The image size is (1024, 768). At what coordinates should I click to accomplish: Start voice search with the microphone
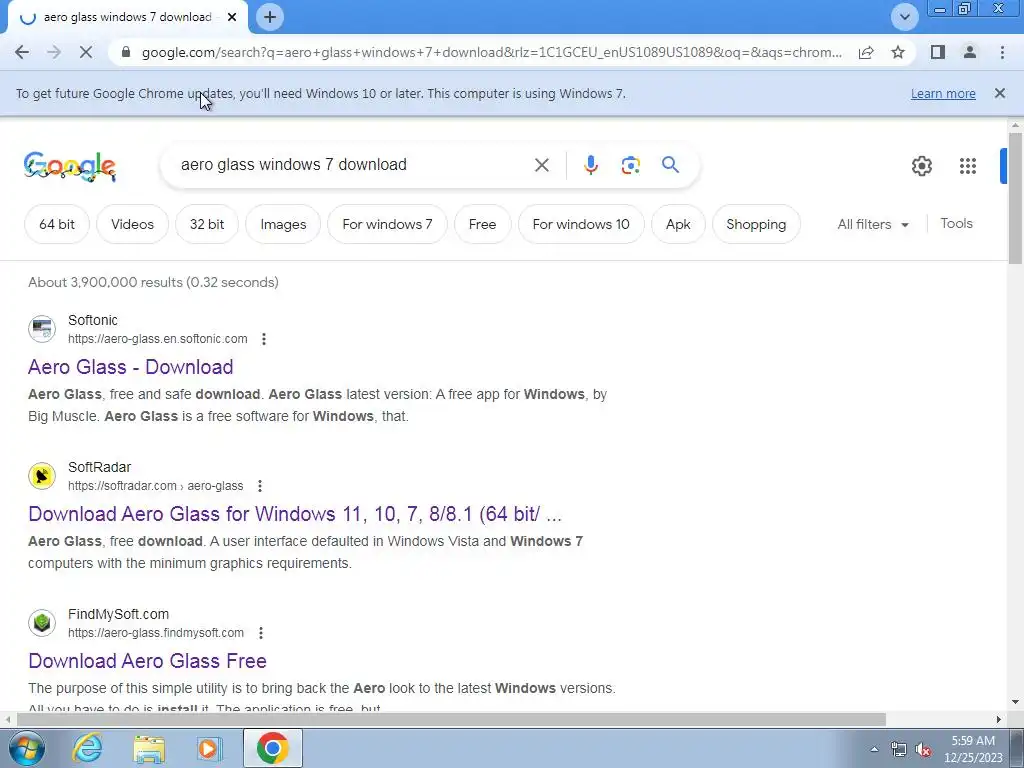[590, 165]
